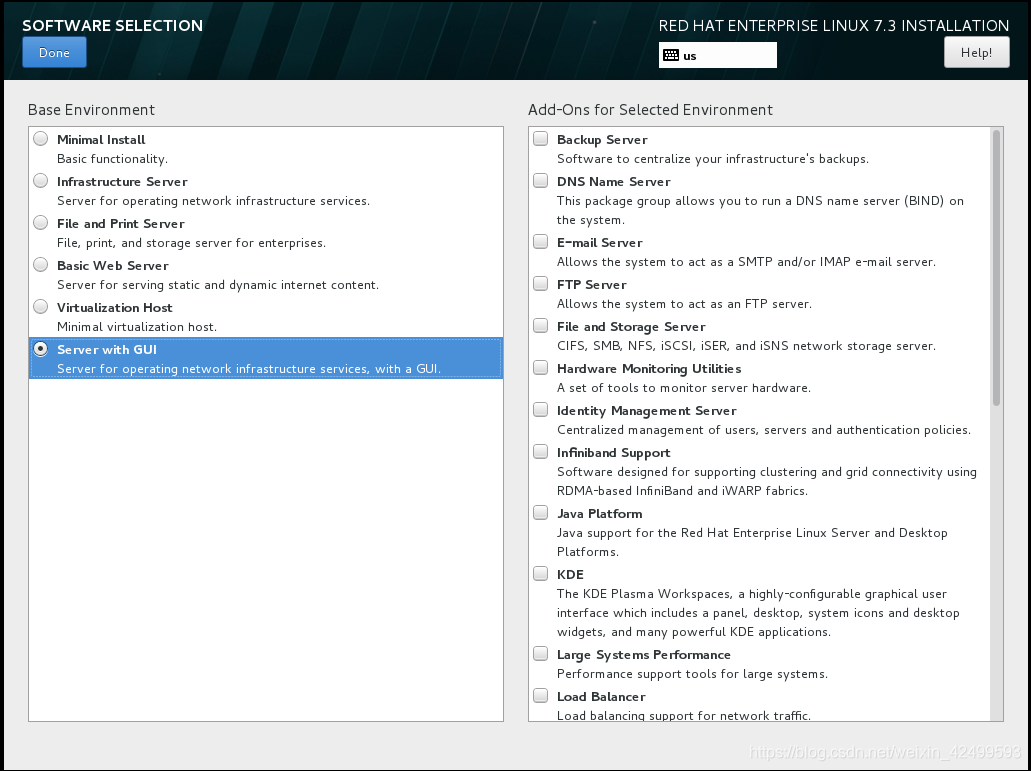Enable the FTP Server checkbox

540,284
